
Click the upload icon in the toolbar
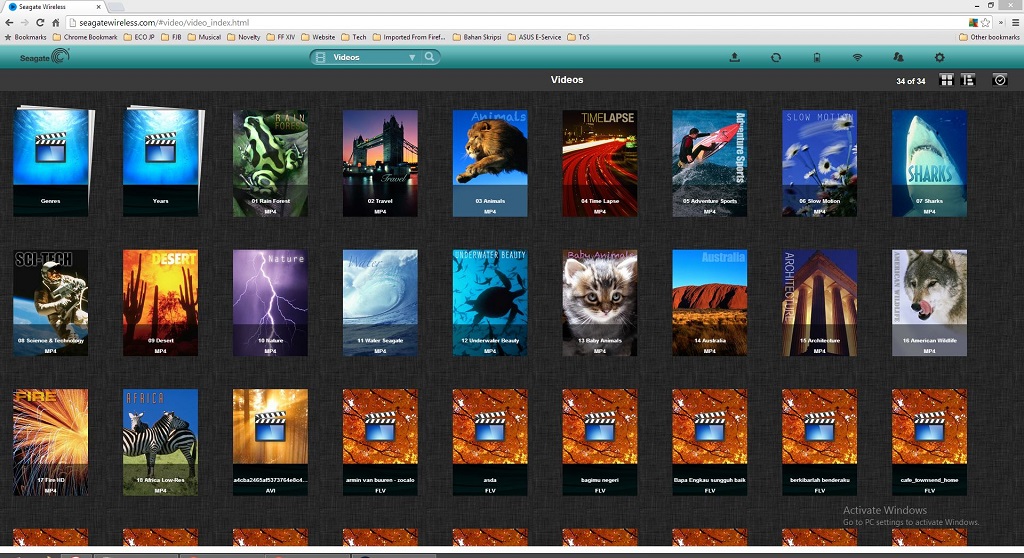coord(735,58)
